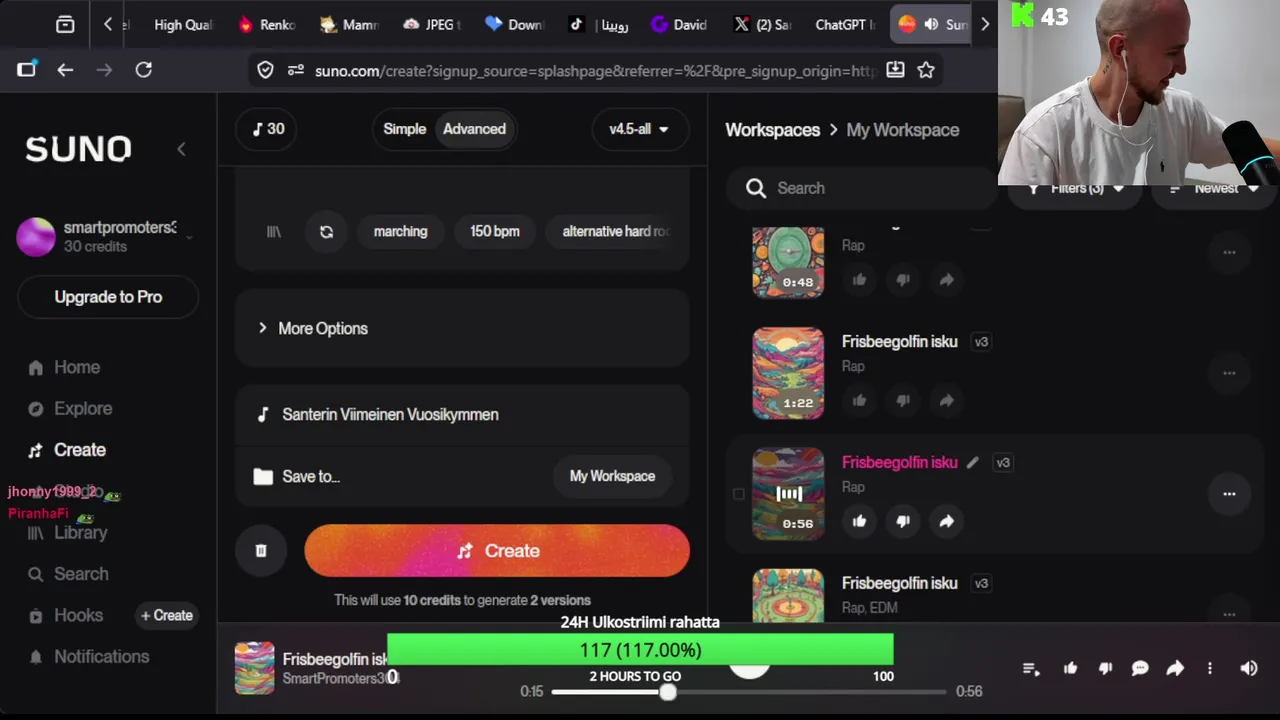Mute audio with the player volume icon

pyautogui.click(x=1249, y=668)
